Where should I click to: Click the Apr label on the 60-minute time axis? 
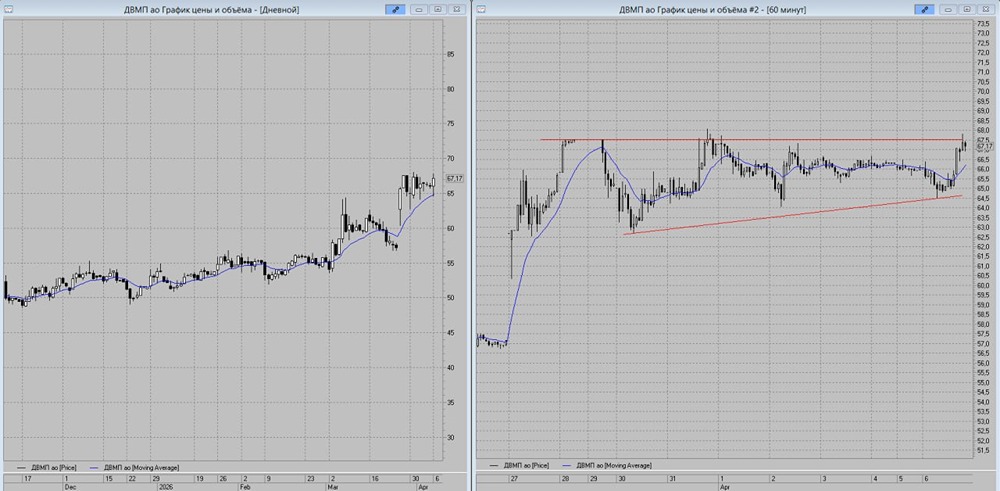point(725,487)
